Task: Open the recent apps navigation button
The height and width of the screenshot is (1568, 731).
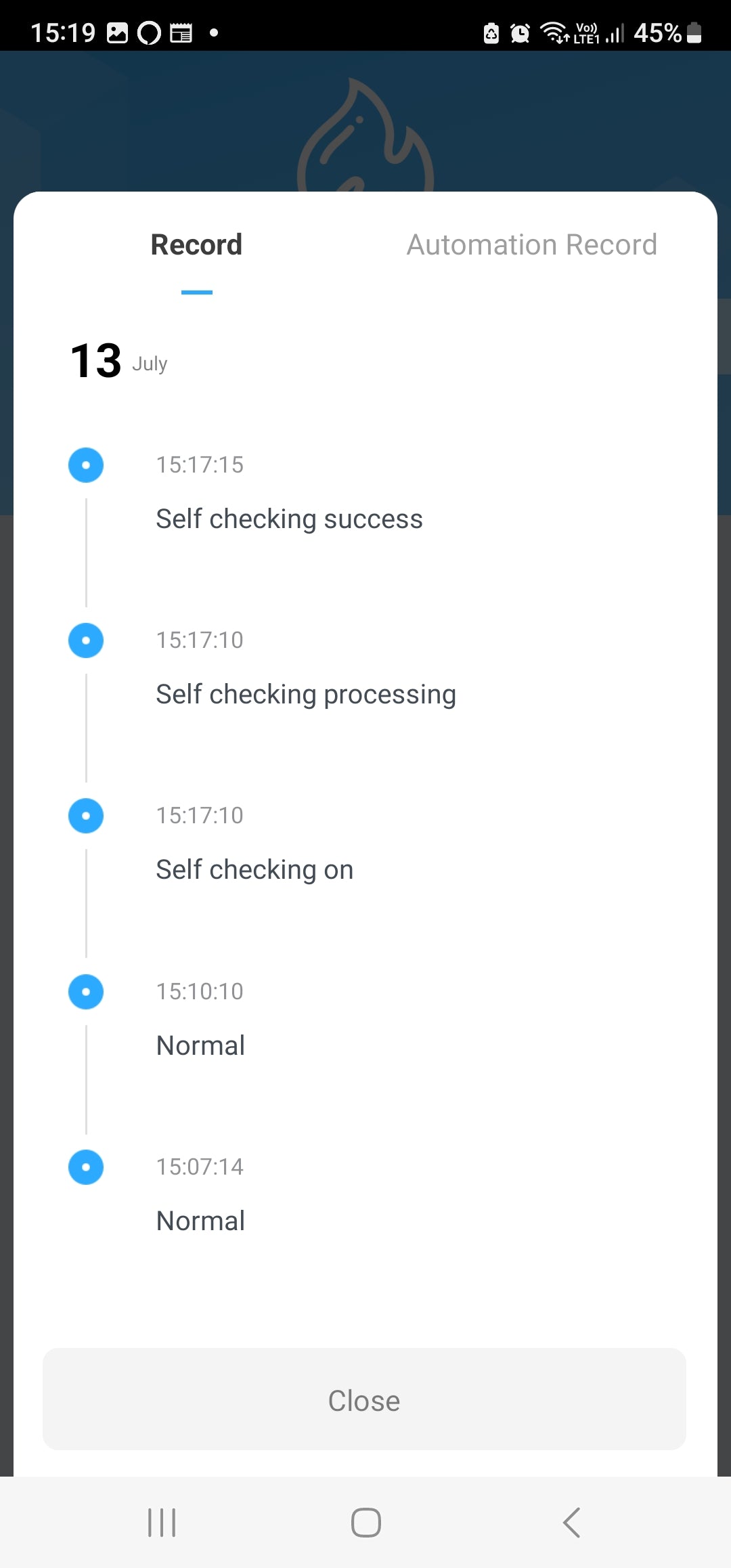Action: tap(162, 1523)
